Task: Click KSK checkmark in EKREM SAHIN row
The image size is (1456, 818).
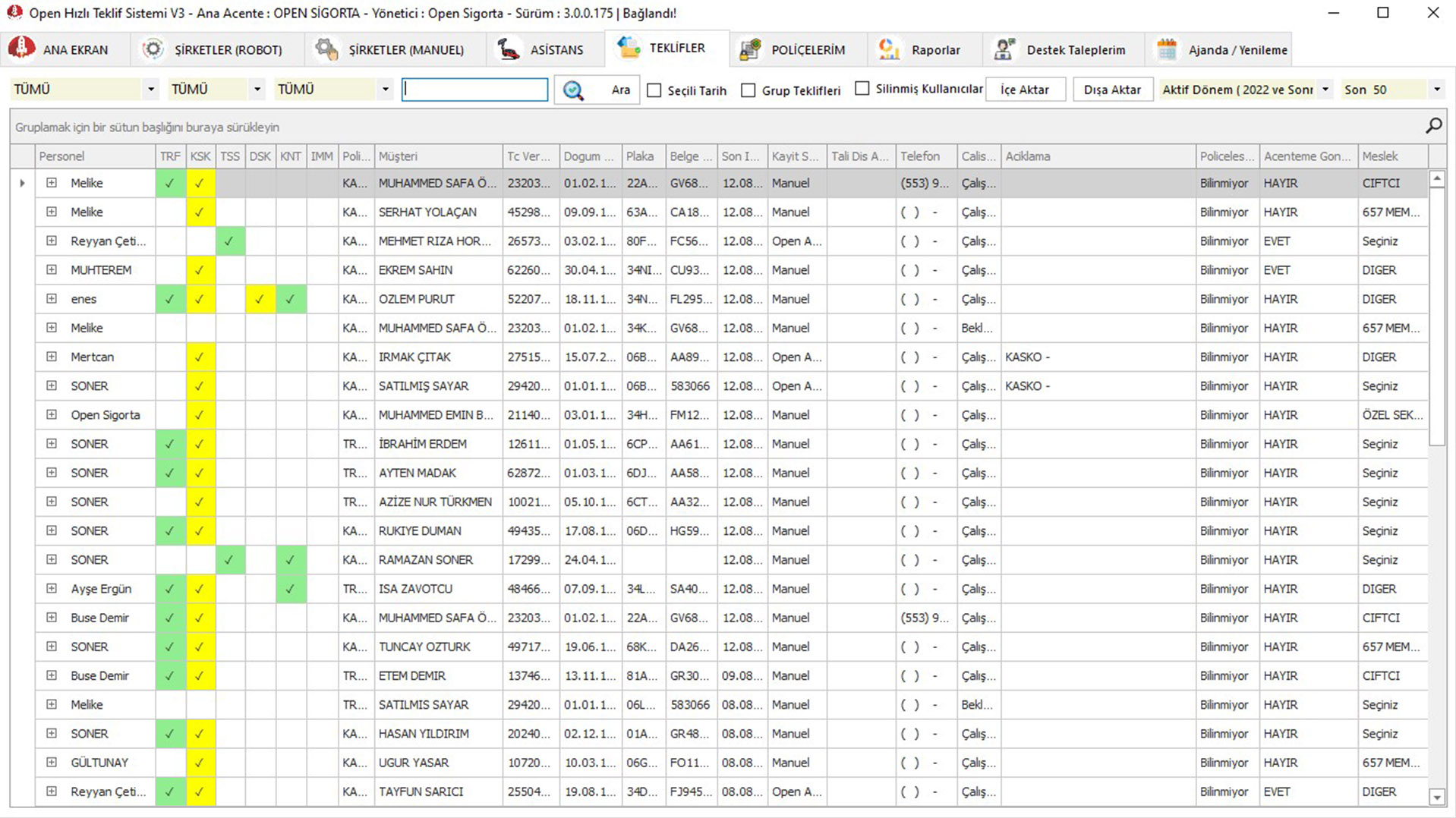Action: click(200, 270)
